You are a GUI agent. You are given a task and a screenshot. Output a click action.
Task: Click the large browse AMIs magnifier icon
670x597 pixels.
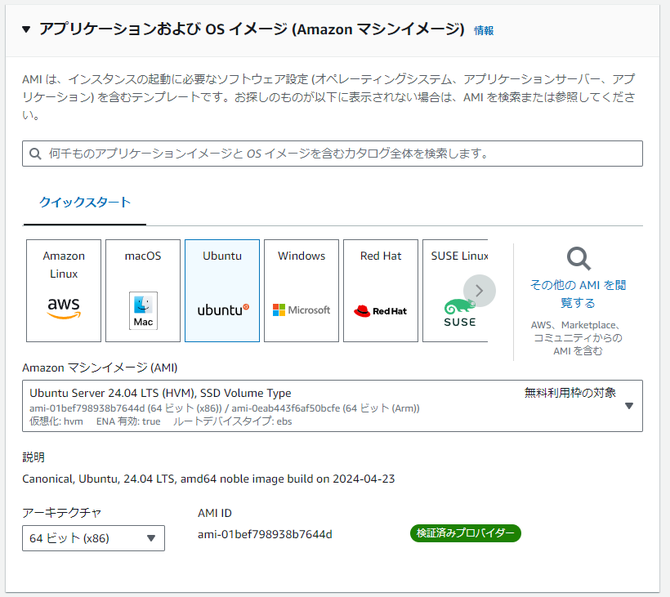click(x=579, y=259)
